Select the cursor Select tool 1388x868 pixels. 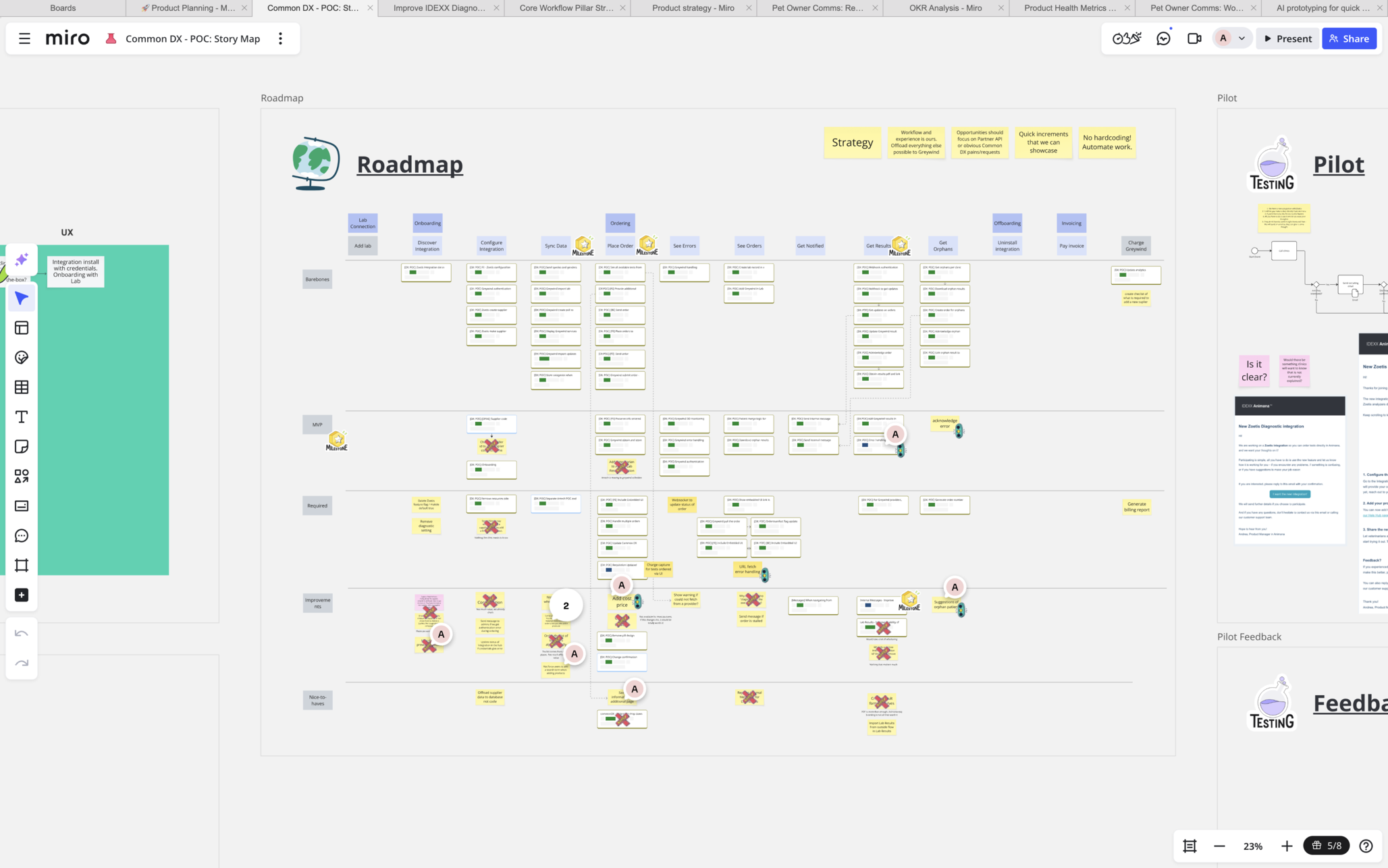pyautogui.click(x=22, y=298)
